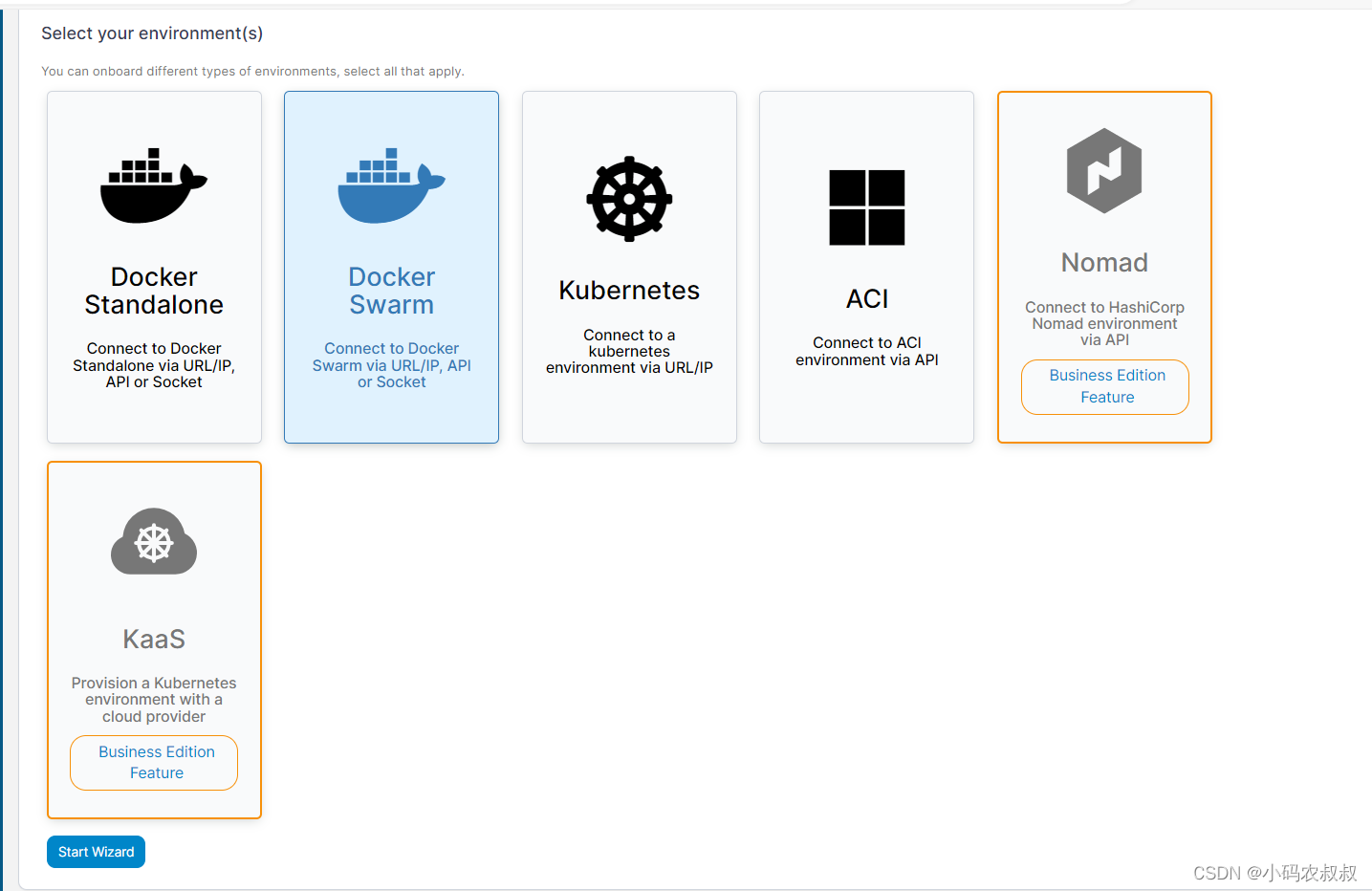Select the Docker Swarm title
This screenshot has width=1372, height=891.
pos(391,291)
